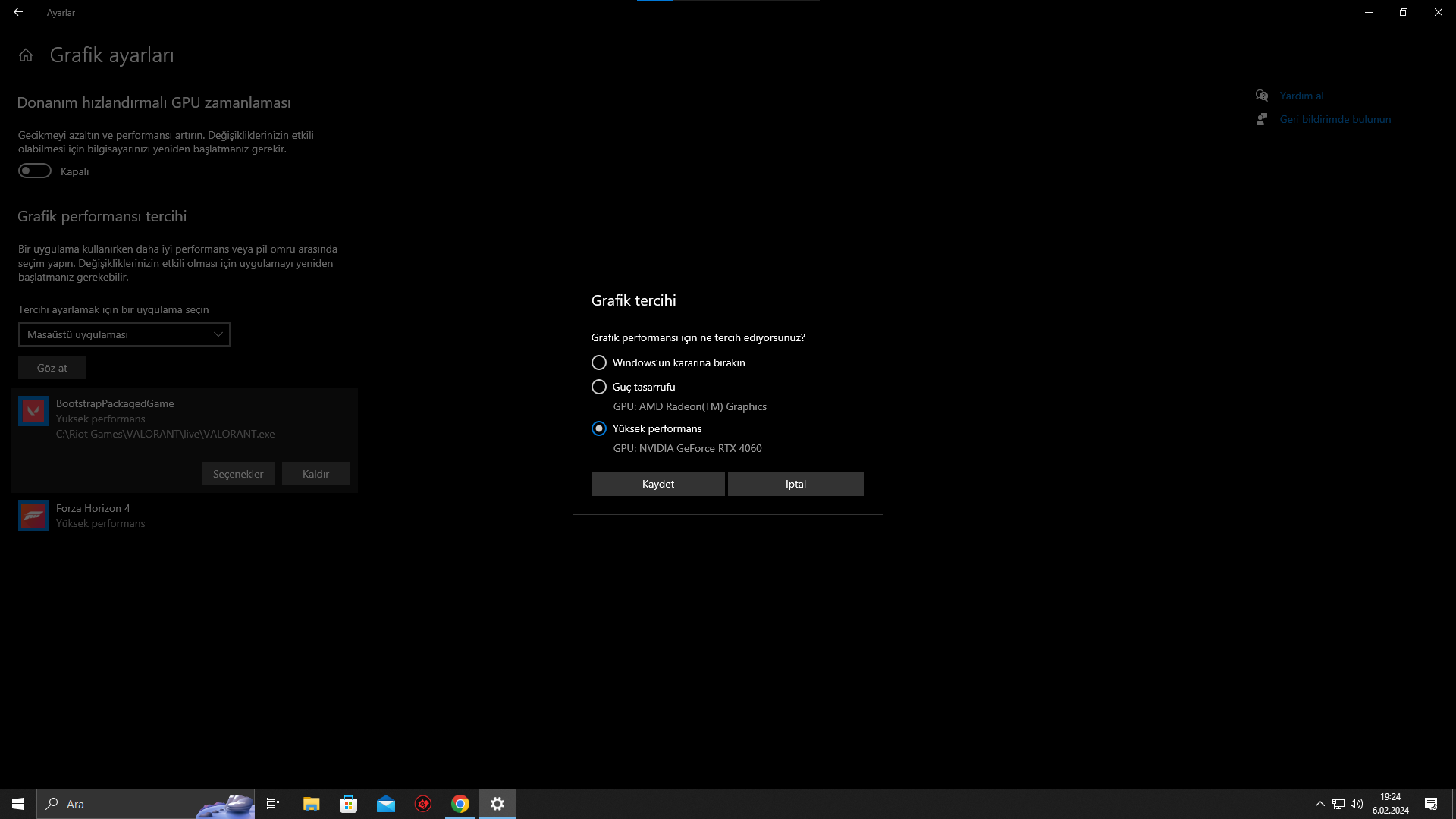Open network status tray icon
Screen dimensions: 1456x819
(1338, 804)
